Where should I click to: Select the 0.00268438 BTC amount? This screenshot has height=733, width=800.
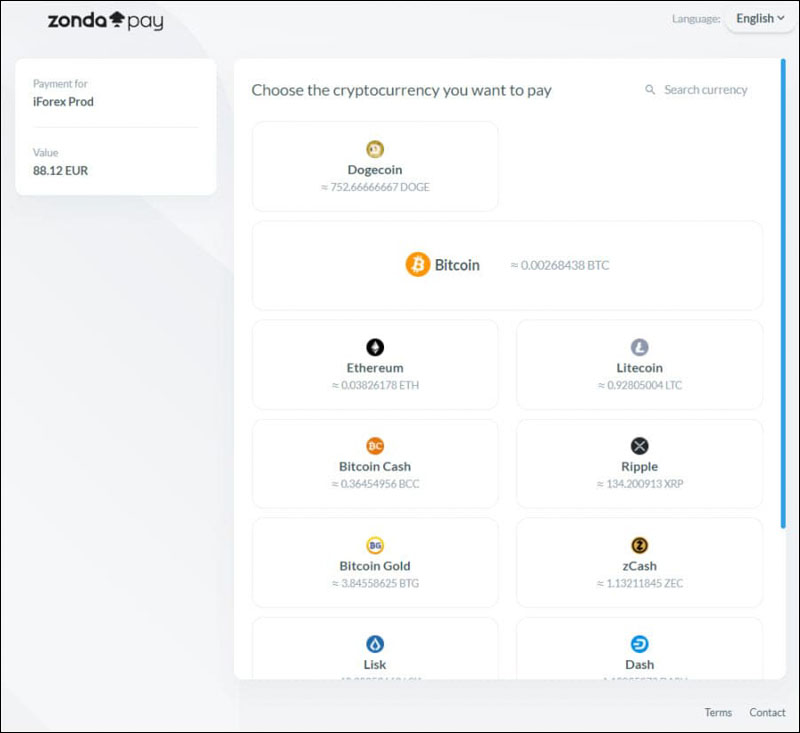(x=559, y=266)
